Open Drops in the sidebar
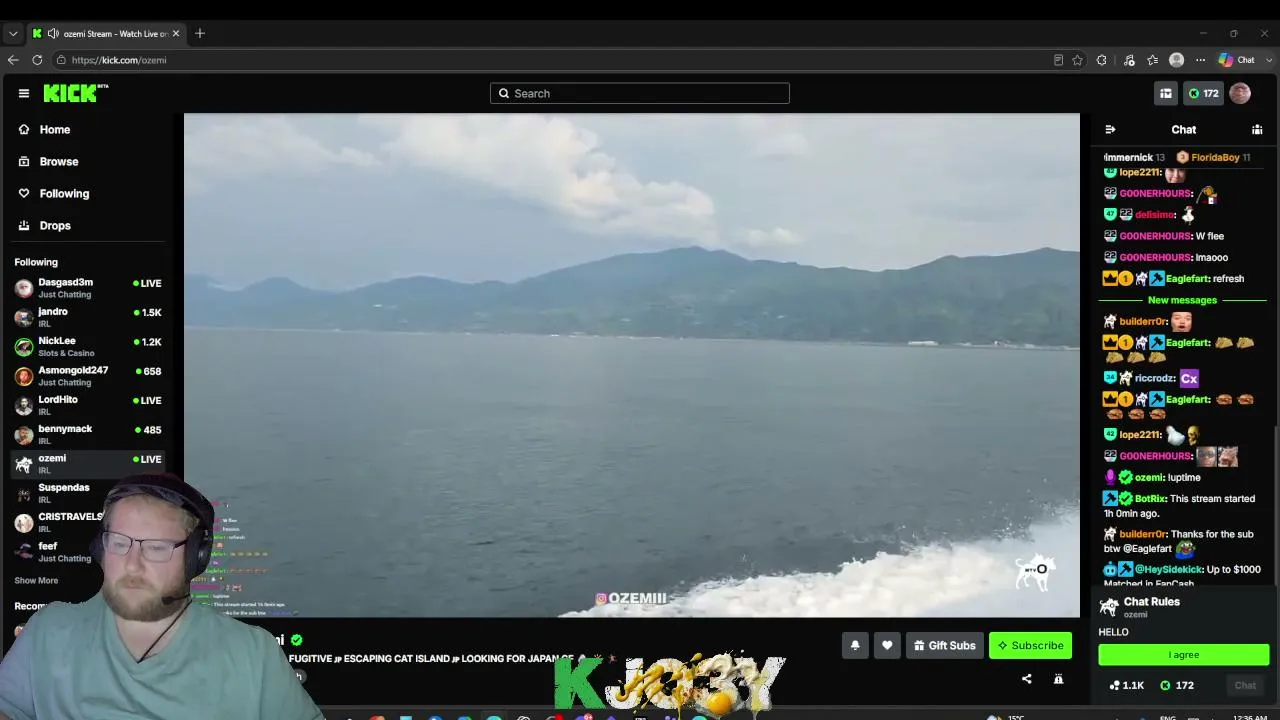 (55, 225)
